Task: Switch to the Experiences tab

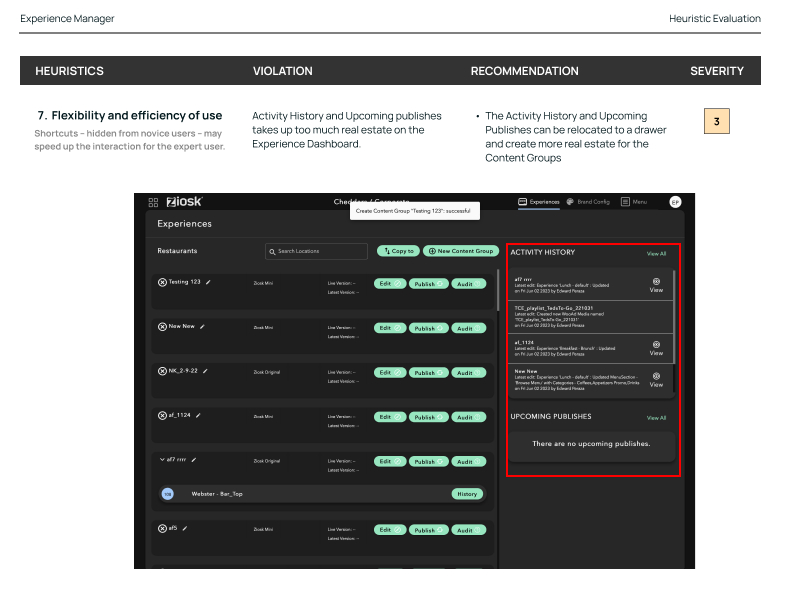Action: point(539,202)
